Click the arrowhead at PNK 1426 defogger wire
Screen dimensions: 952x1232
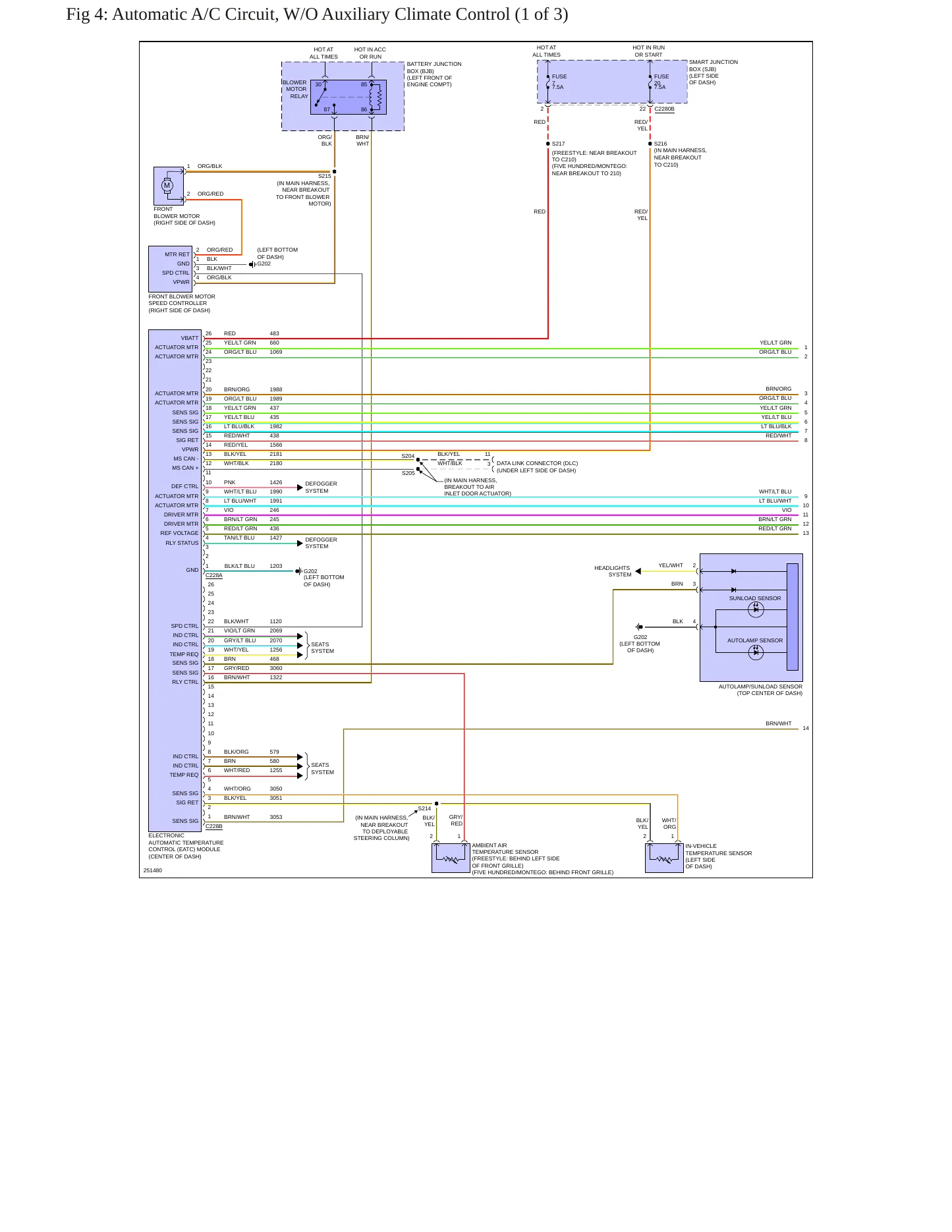tap(300, 488)
